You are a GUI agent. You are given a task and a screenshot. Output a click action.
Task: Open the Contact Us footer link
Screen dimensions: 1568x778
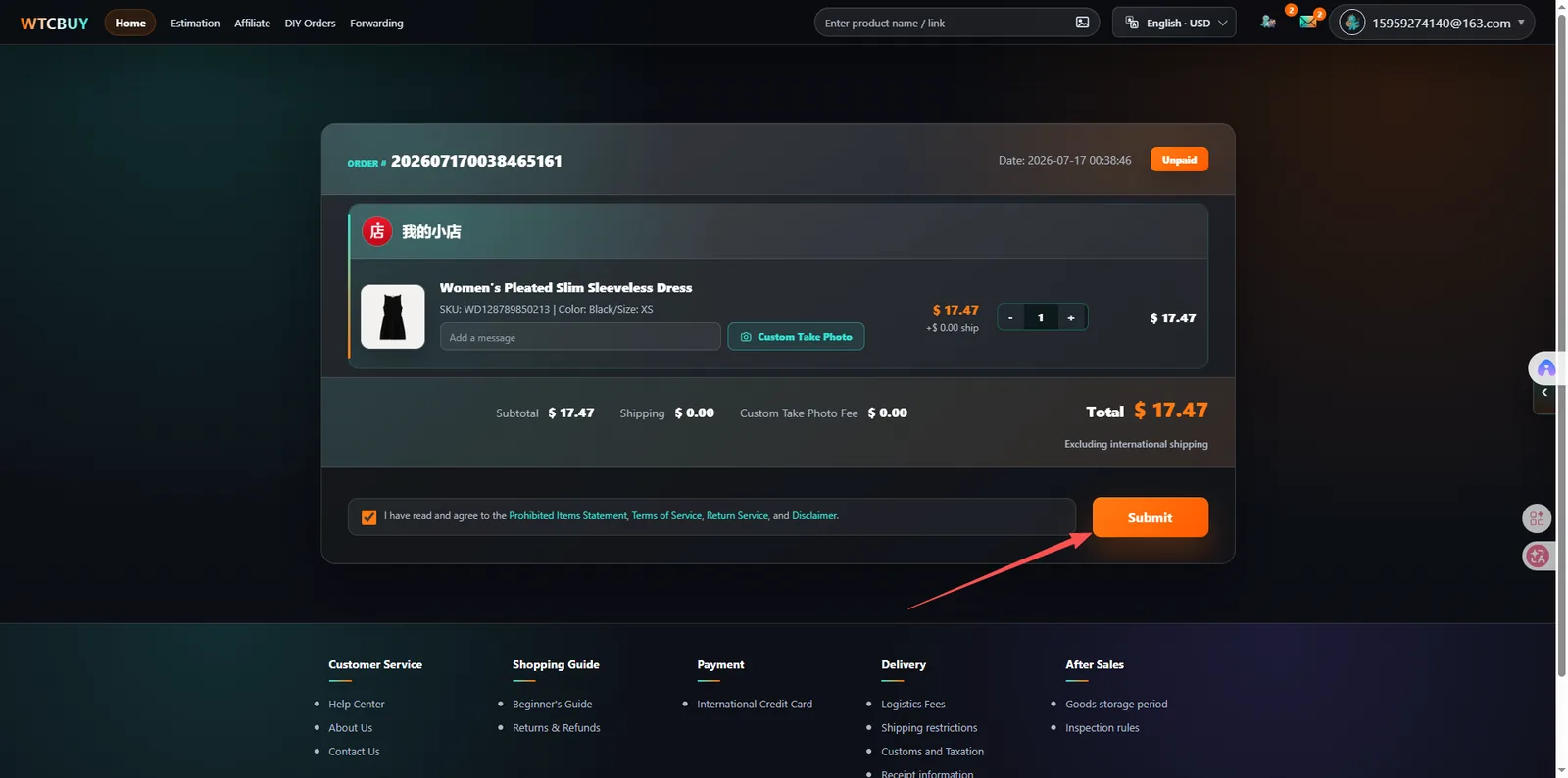tap(354, 752)
